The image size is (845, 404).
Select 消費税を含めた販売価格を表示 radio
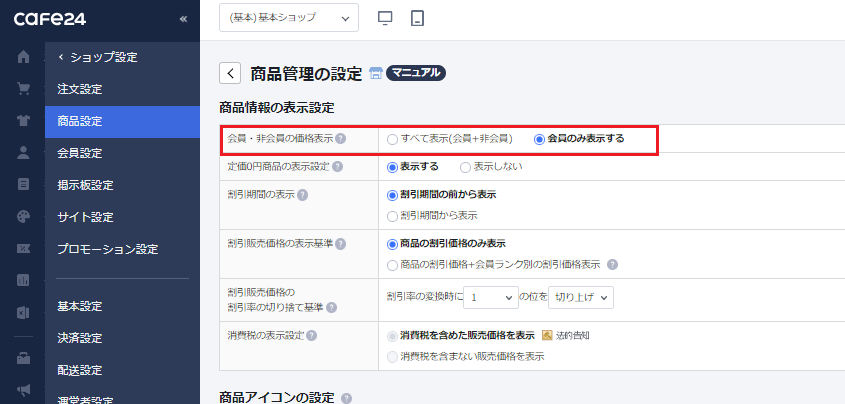(392, 336)
